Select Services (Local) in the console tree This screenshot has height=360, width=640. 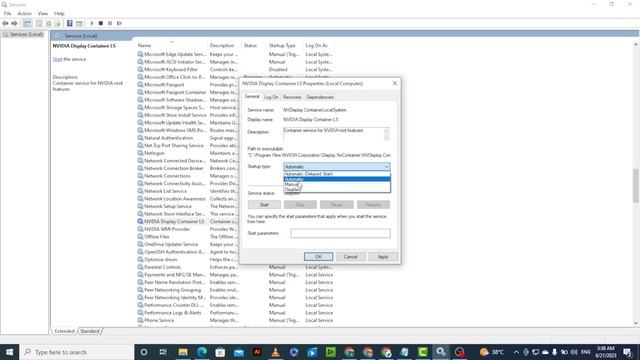[x=23, y=35]
